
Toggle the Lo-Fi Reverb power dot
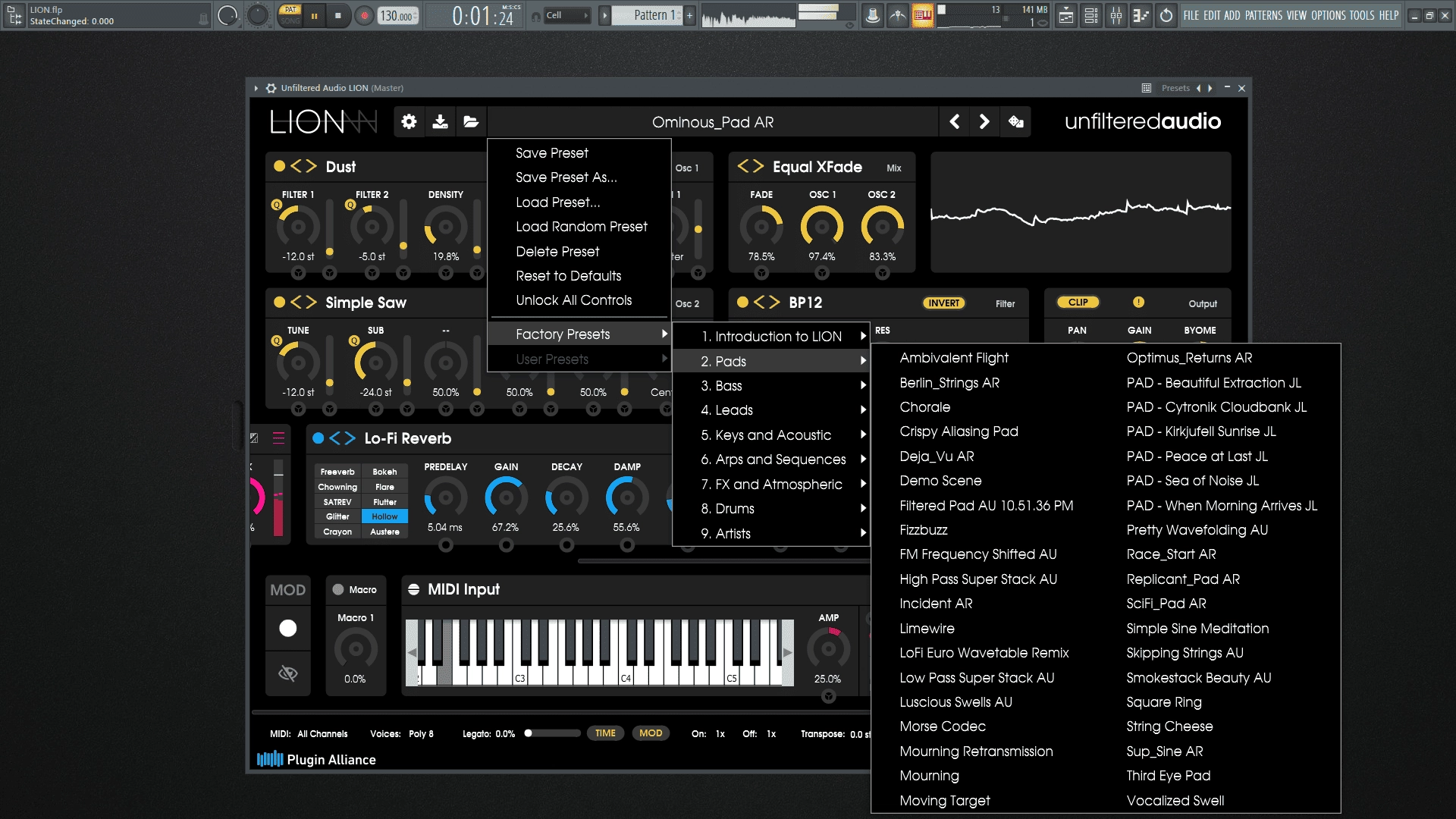[318, 438]
